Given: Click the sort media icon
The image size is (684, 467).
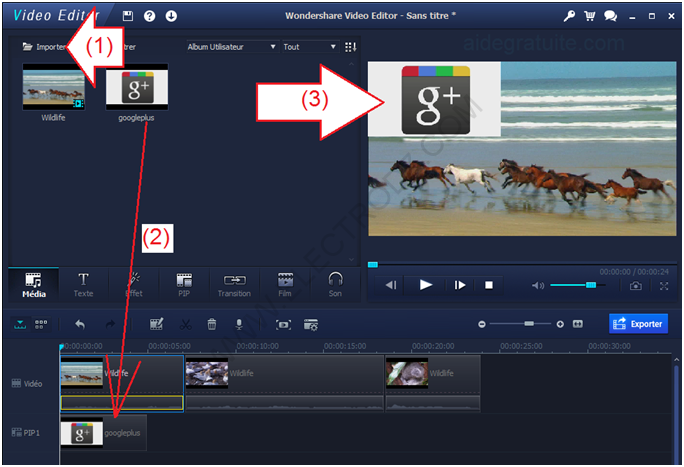Looking at the screenshot, I should coord(350,47).
